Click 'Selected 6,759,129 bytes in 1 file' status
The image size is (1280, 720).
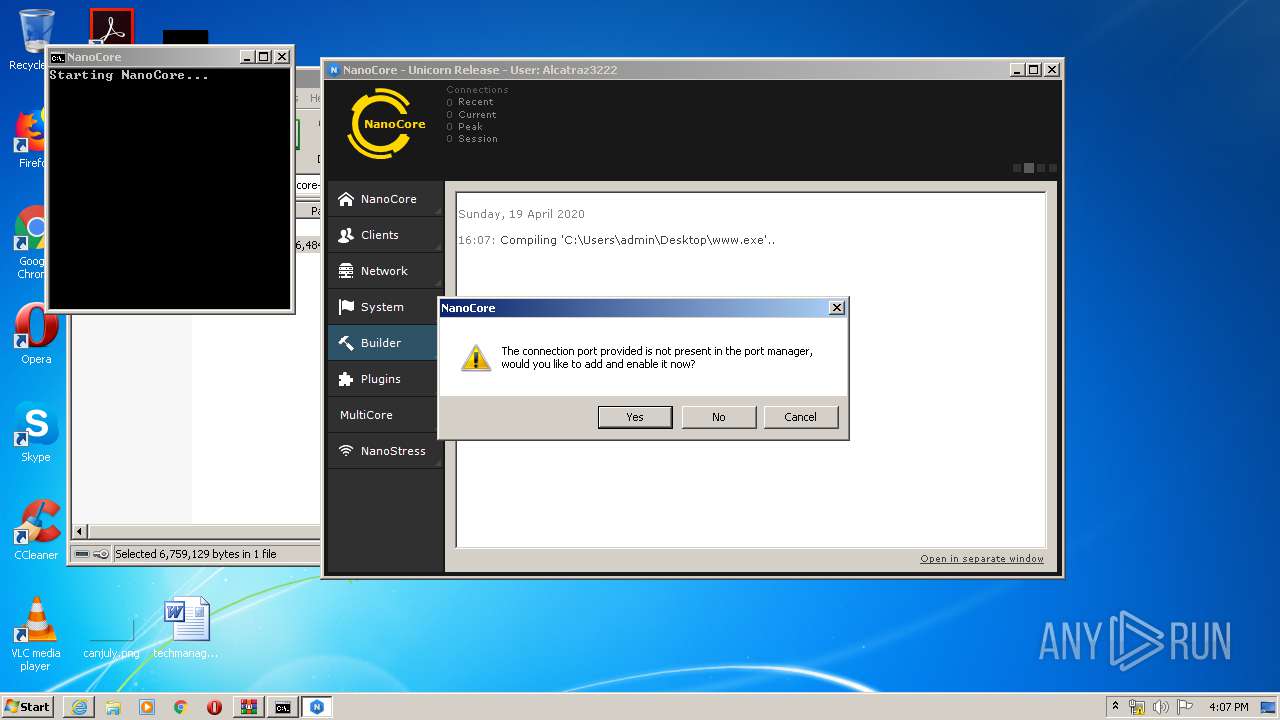[x=196, y=554]
